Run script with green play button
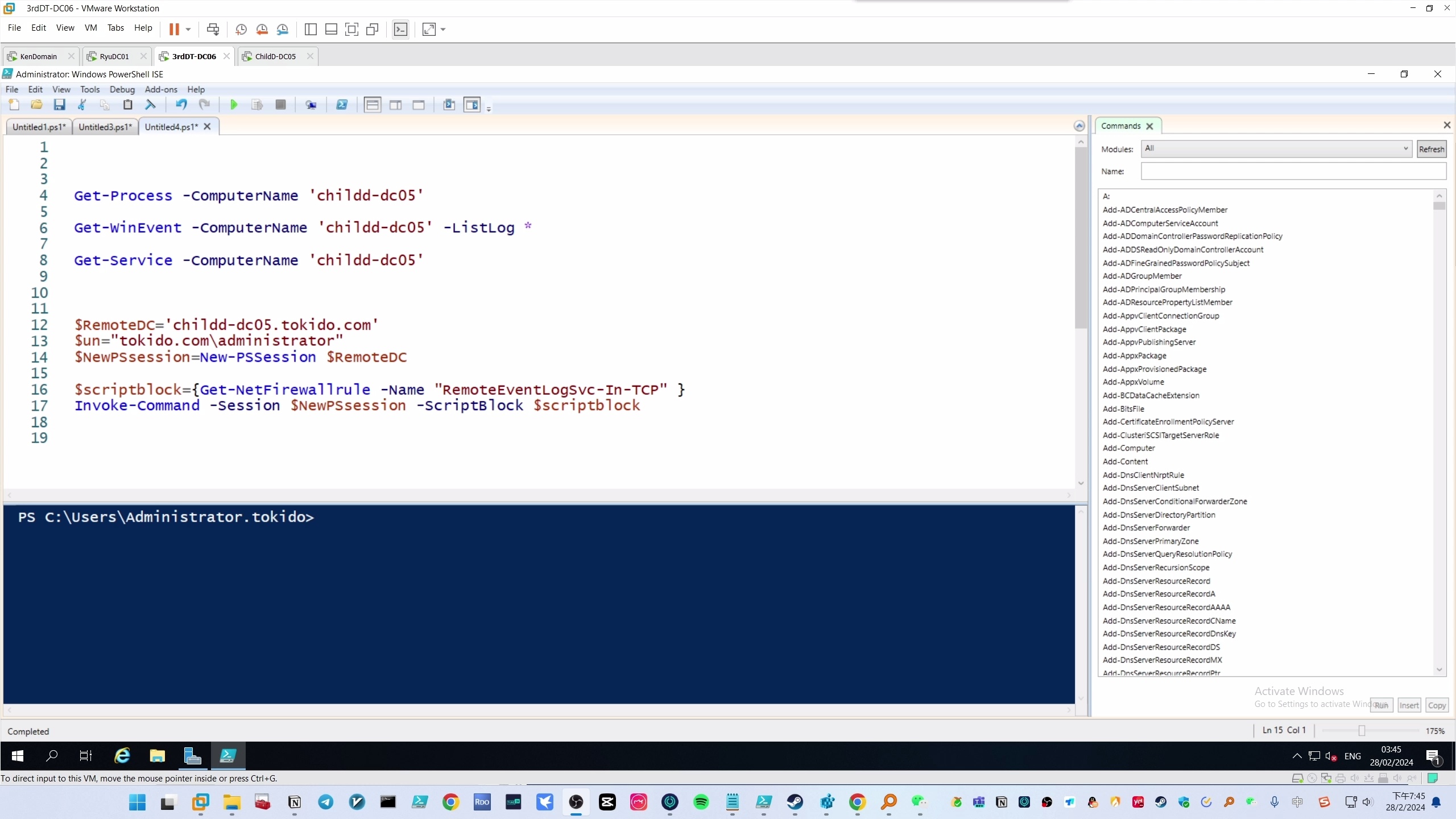The width and height of the screenshot is (1456, 819). [x=233, y=105]
